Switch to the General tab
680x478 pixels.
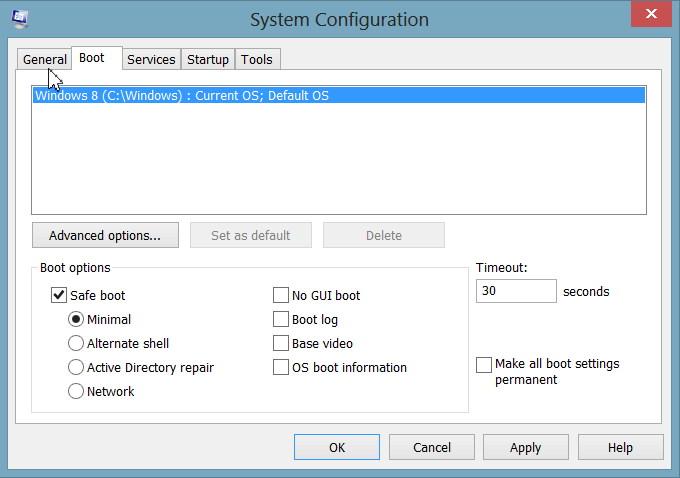click(44, 60)
